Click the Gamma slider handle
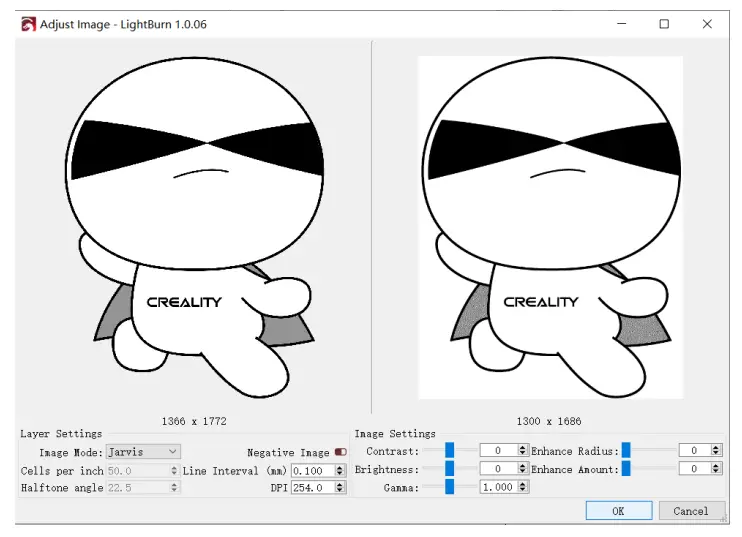Viewport: 742px width, 537px height. (450, 487)
